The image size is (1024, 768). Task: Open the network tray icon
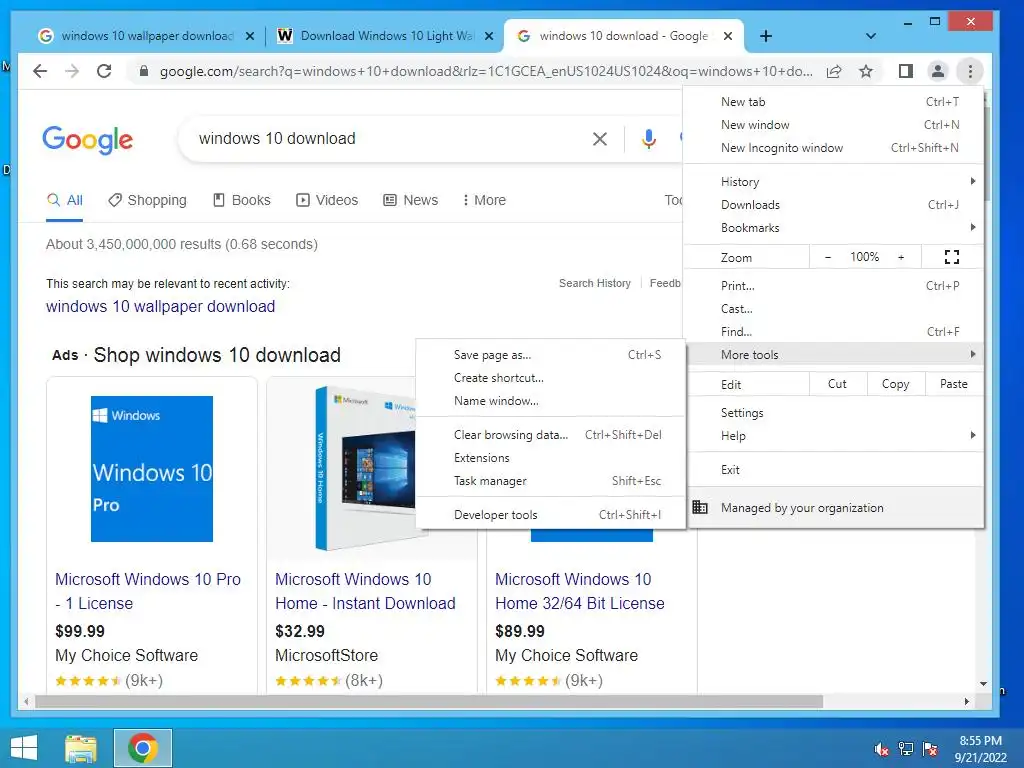click(x=906, y=748)
